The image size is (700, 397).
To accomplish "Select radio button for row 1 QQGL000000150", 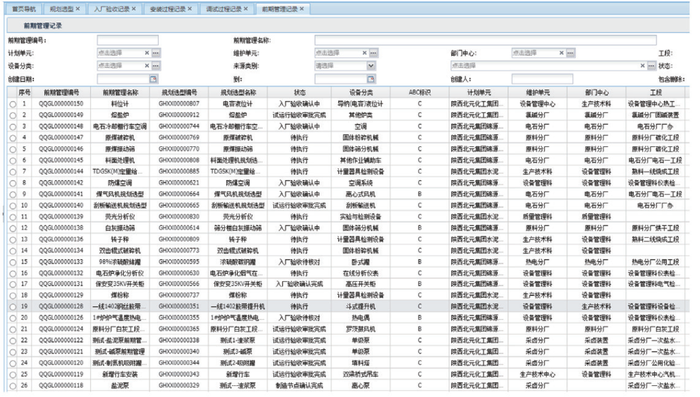I will 12,104.
